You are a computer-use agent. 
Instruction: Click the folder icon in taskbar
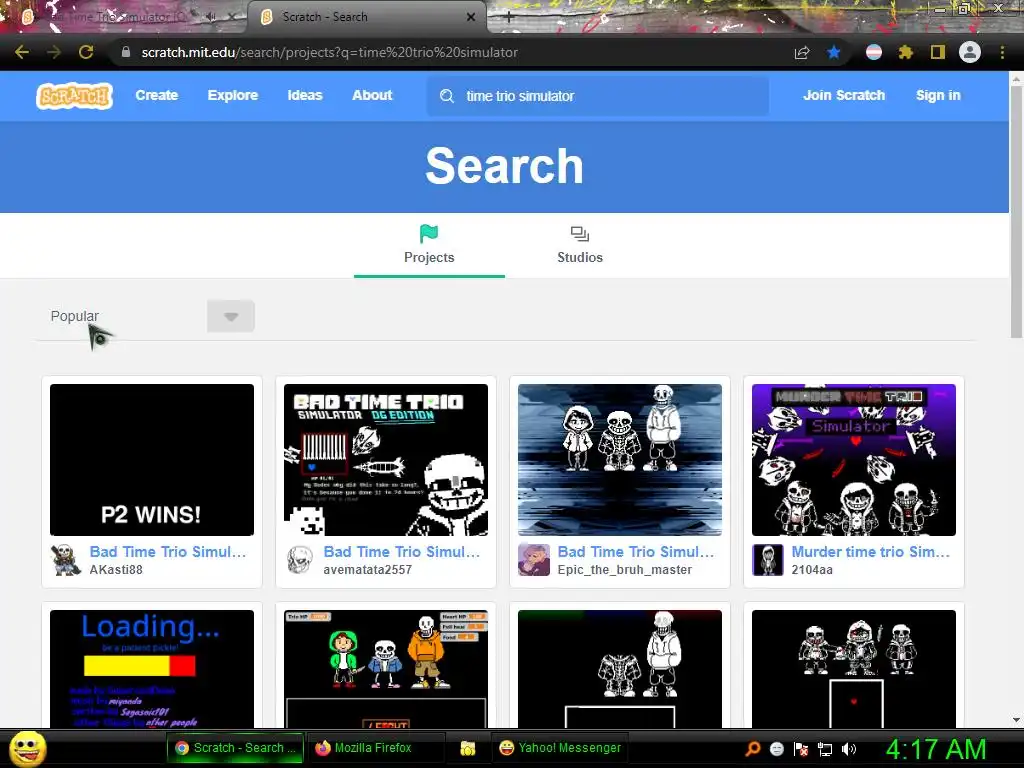pyautogui.click(x=468, y=748)
